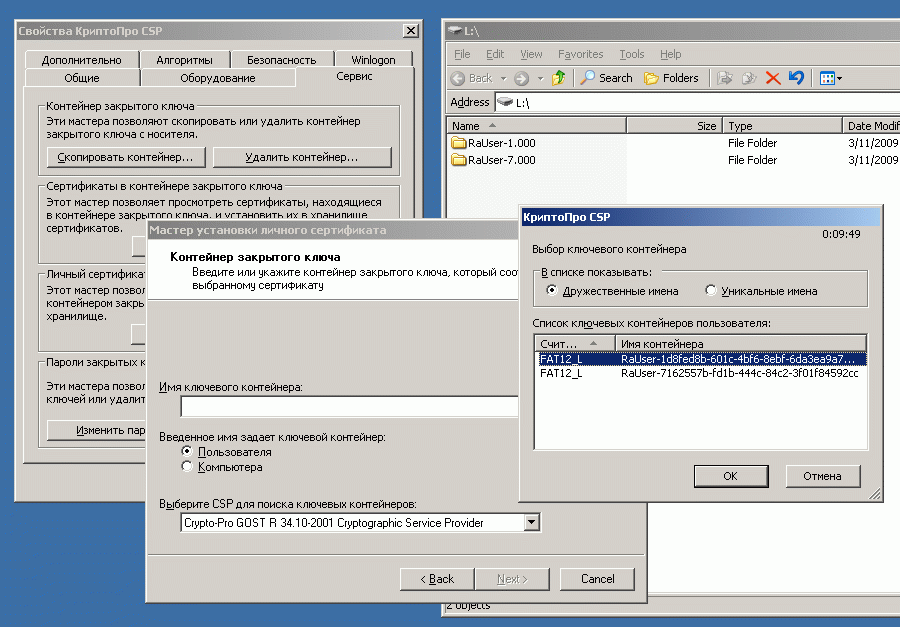Click the drive icon in the Address bar

505,102
